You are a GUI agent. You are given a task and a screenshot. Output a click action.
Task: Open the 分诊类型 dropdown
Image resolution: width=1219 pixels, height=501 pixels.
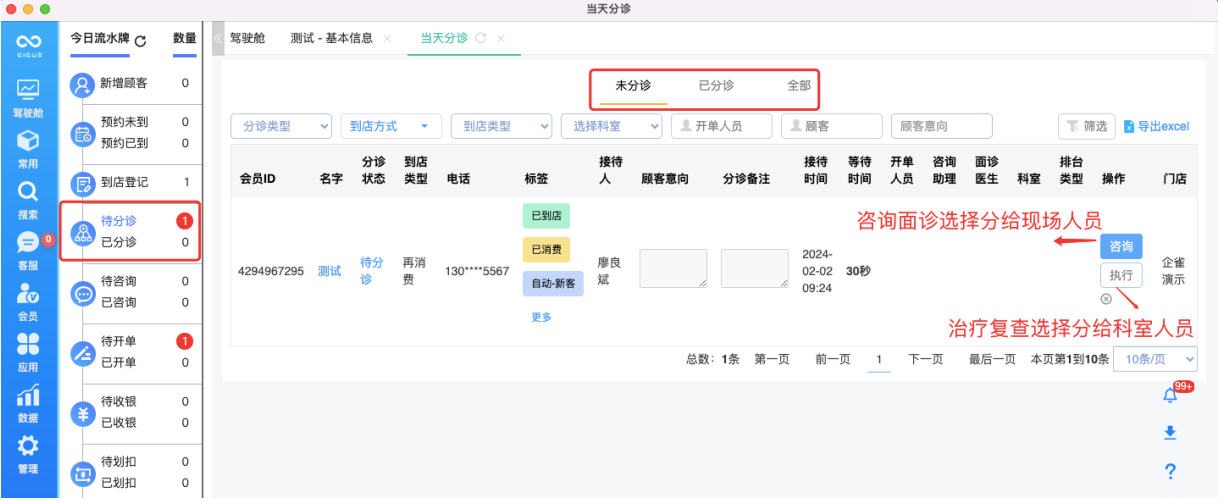pyautogui.click(x=282, y=126)
